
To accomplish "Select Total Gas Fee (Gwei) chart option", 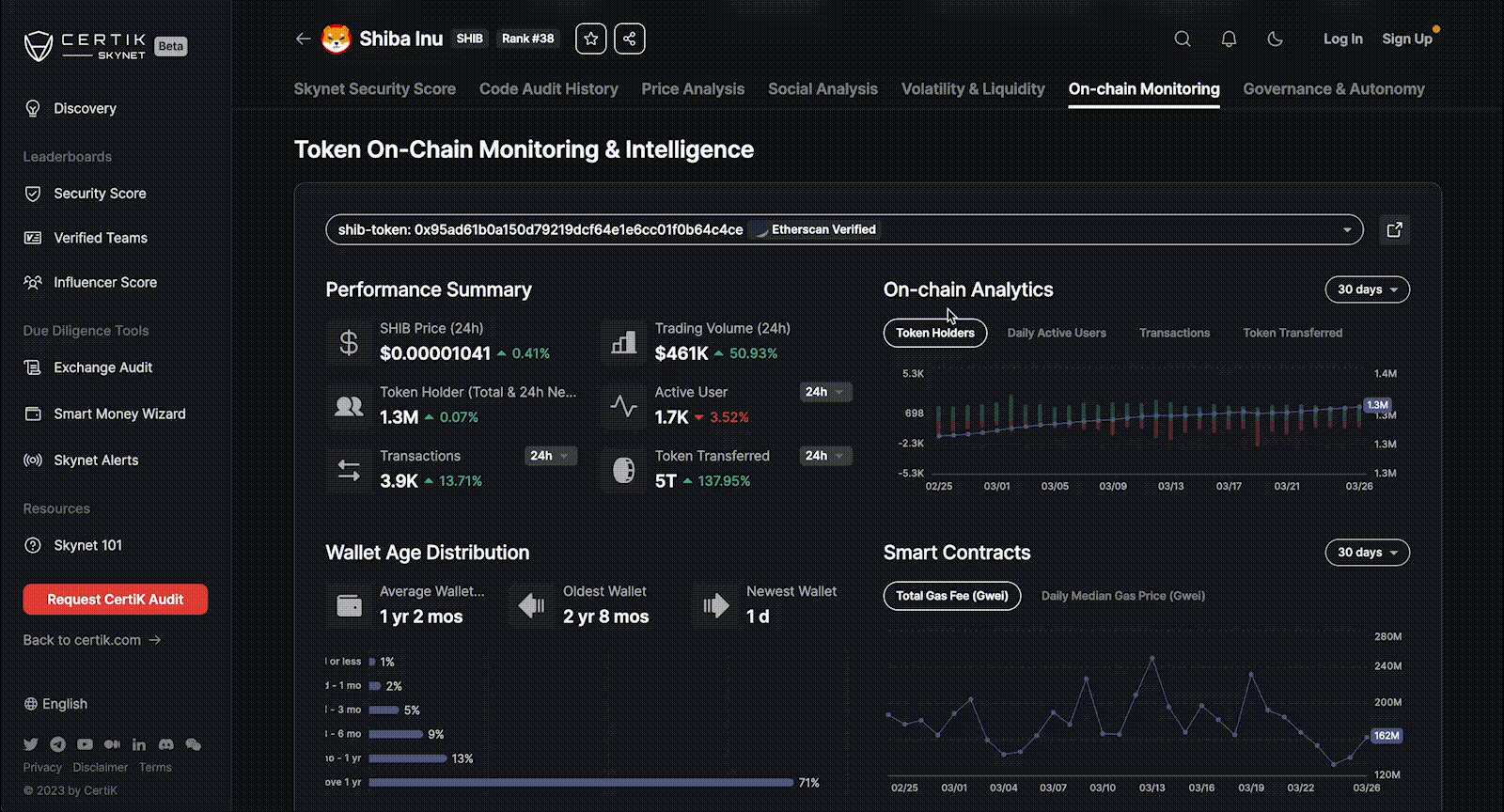I will pyautogui.click(x=952, y=596).
